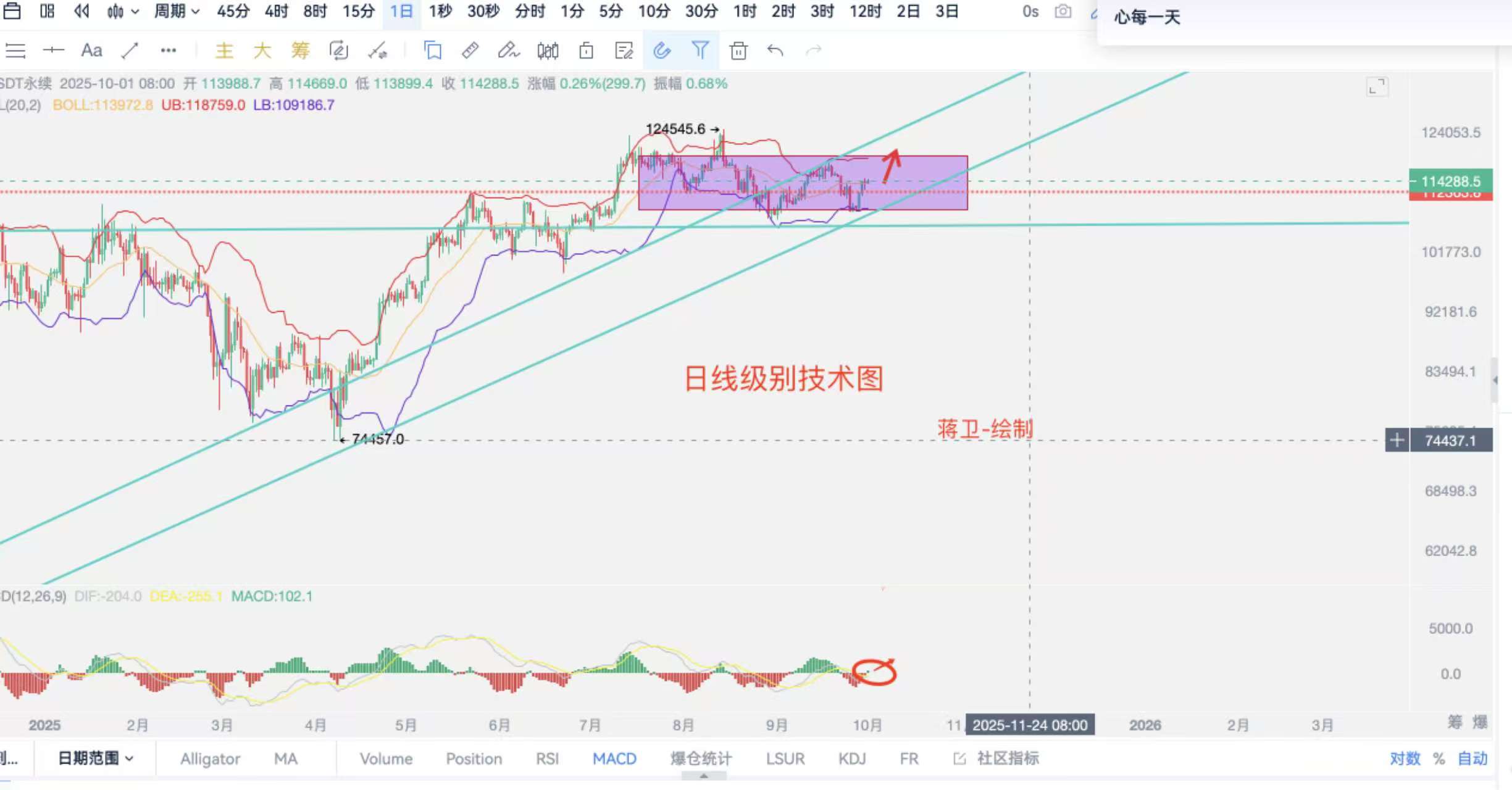This screenshot has height=790, width=1512.
Task: Toggle 自动 auto scale
Action: point(1472,759)
